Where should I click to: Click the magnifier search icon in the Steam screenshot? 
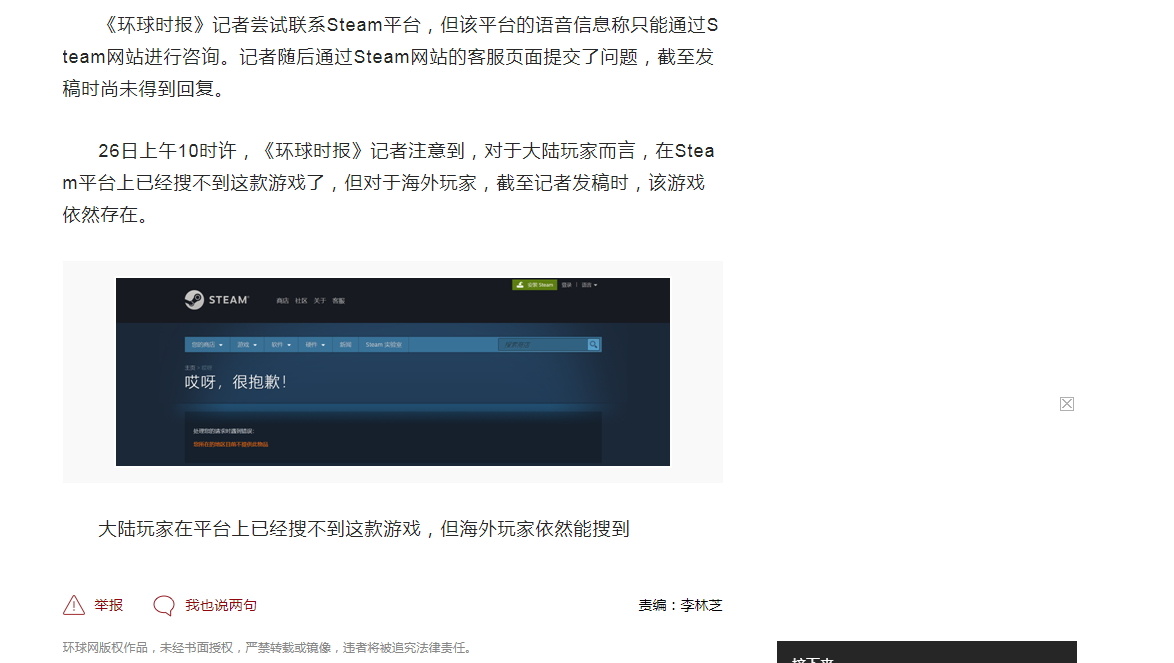click(594, 344)
